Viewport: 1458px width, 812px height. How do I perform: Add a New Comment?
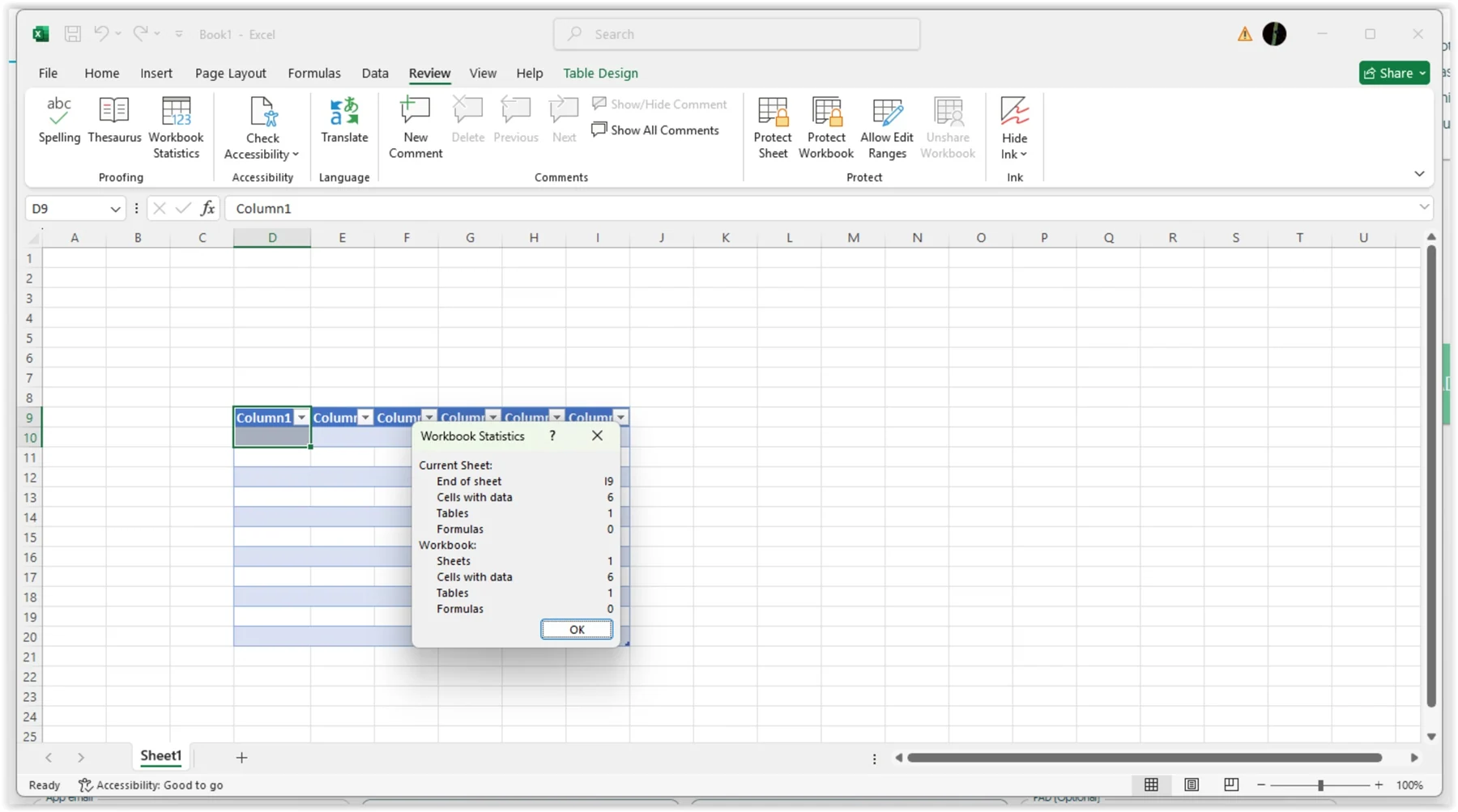pos(416,128)
